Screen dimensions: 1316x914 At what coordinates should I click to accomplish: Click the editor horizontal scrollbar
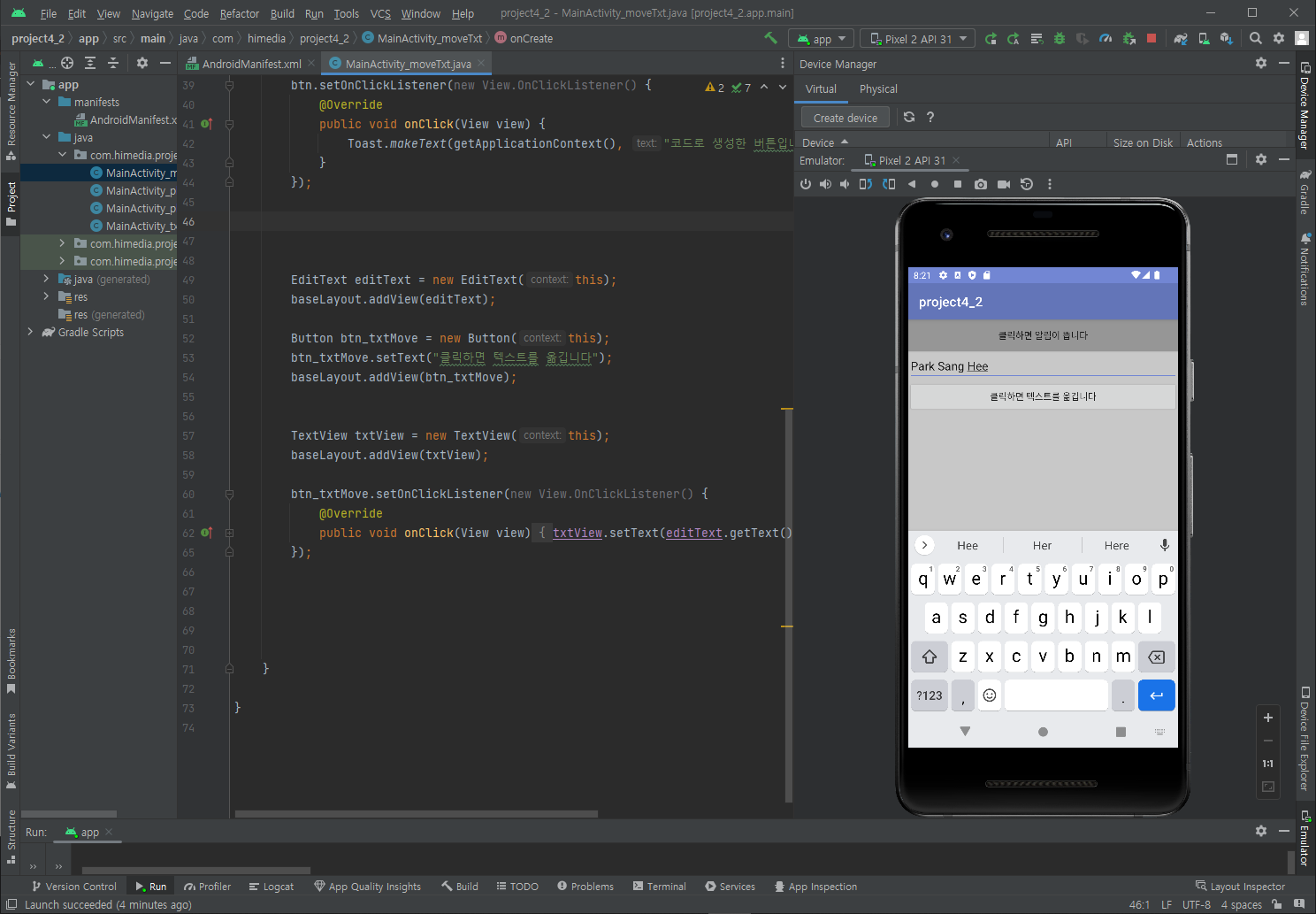tap(416, 814)
